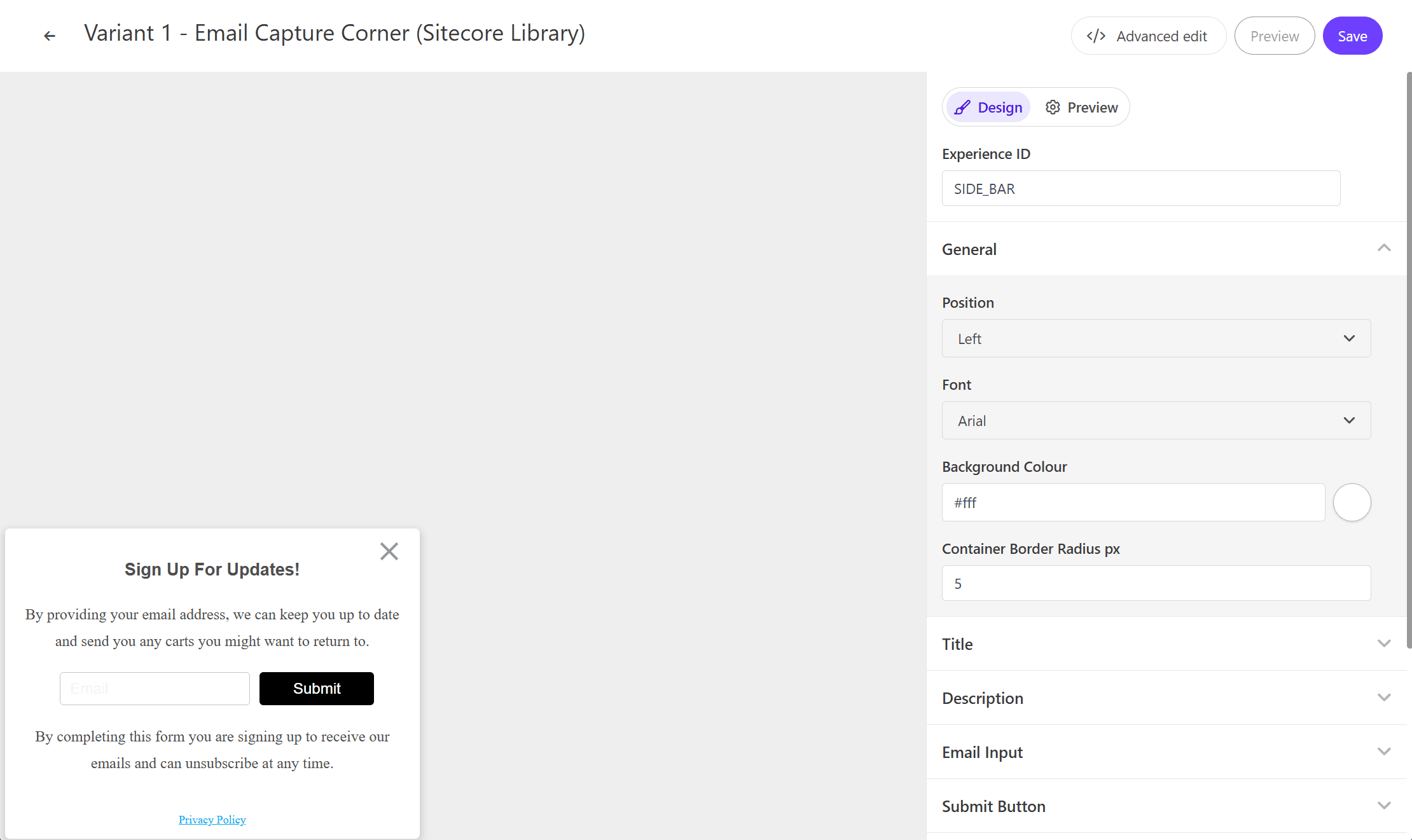
Task: Click the Email input in popup
Action: pos(155,689)
